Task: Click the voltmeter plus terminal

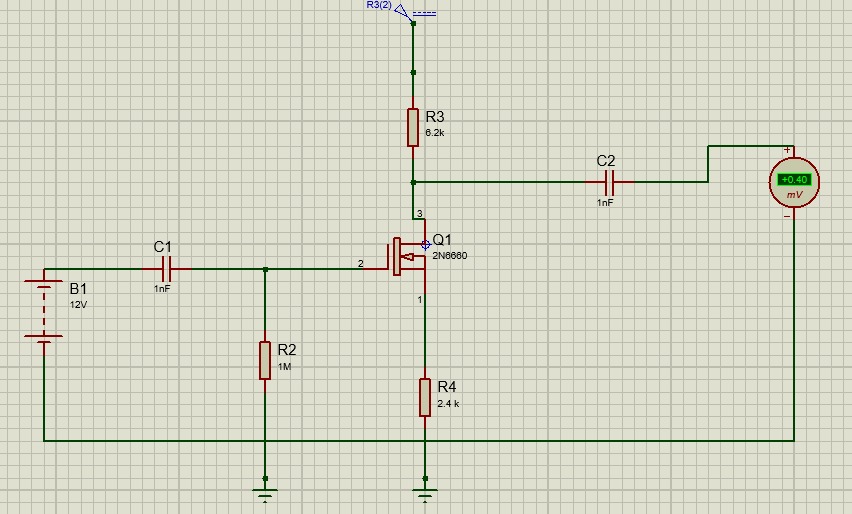Action: pyautogui.click(x=787, y=150)
